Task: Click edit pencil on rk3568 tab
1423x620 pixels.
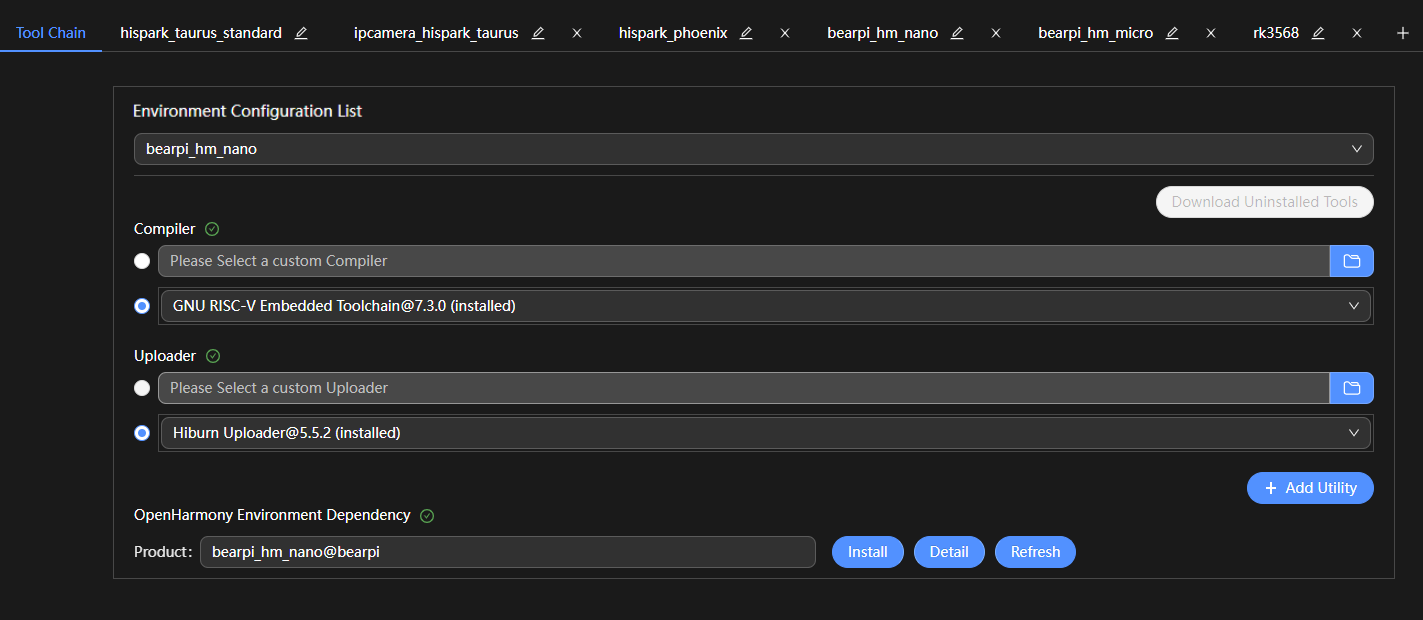Action: pos(1318,33)
